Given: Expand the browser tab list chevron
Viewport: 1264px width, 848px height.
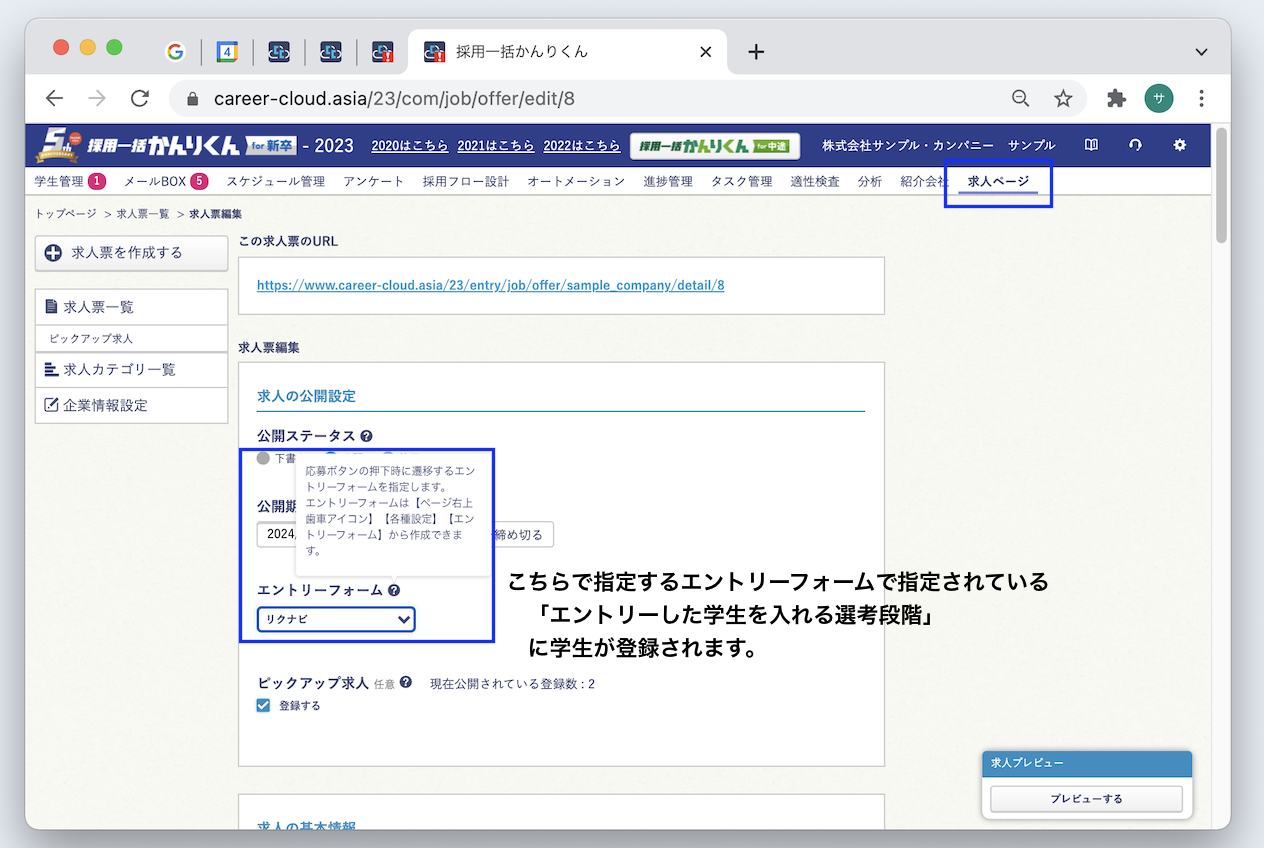Looking at the screenshot, I should tap(1200, 52).
